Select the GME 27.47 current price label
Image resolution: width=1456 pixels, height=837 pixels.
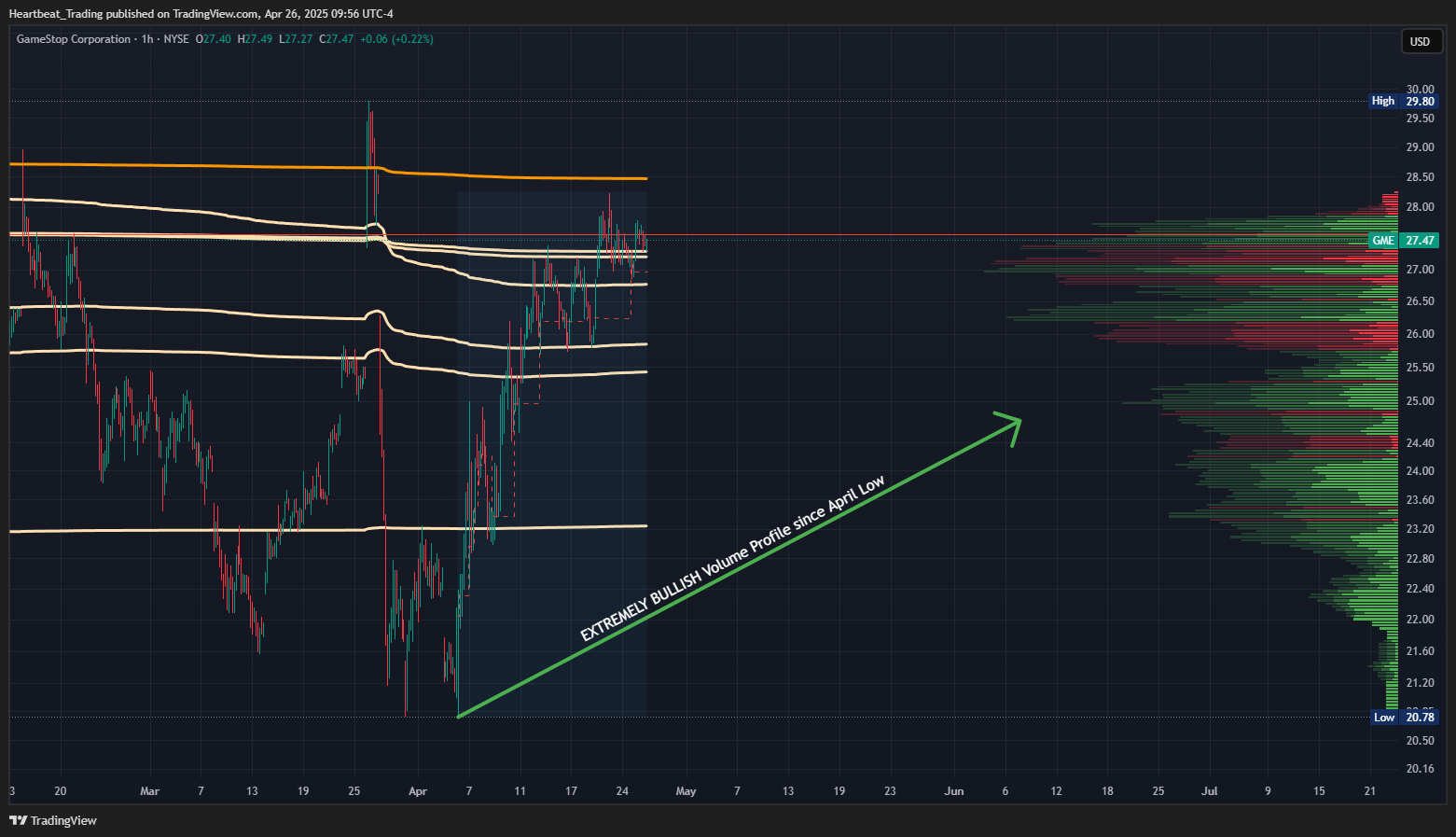1404,241
